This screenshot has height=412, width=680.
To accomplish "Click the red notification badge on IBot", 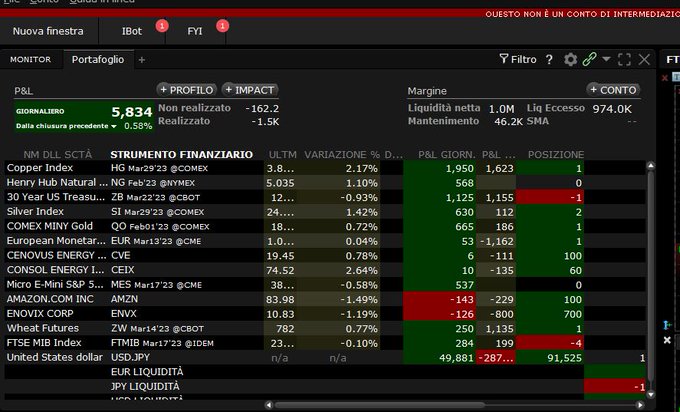I will point(162,26).
